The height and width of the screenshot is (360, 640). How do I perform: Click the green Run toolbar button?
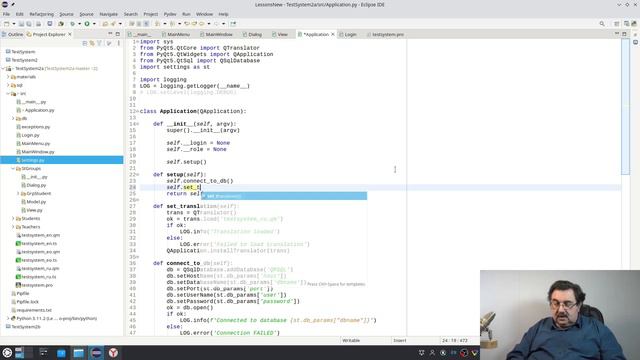pos(87,24)
